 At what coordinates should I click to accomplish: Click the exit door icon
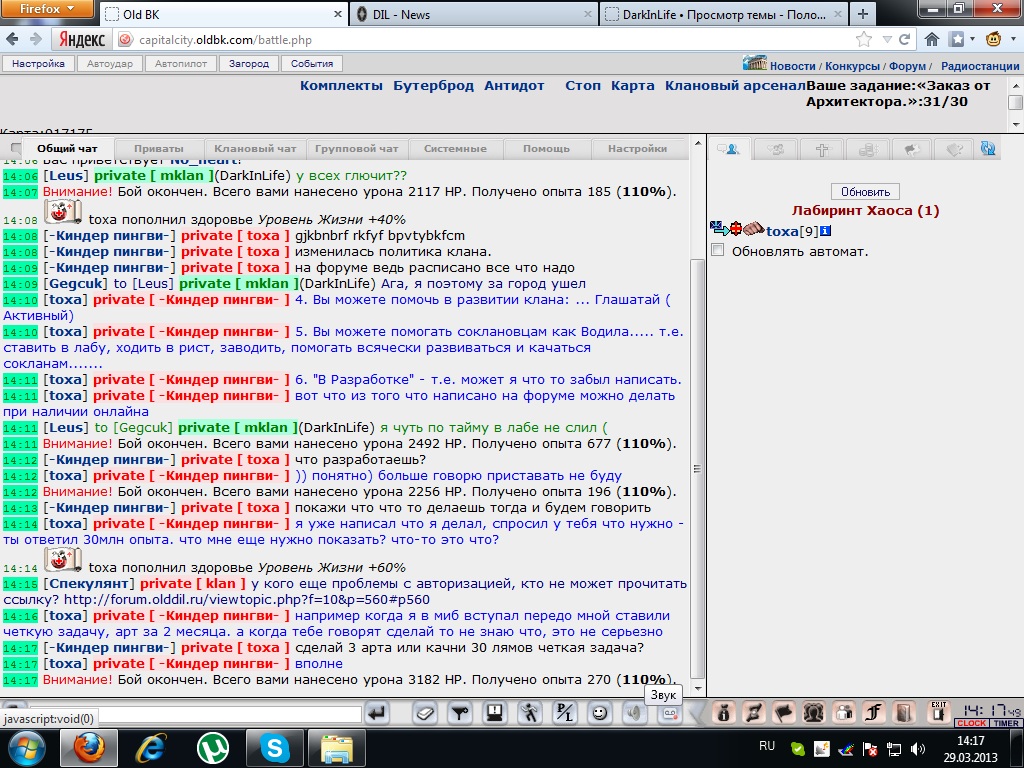click(x=938, y=712)
